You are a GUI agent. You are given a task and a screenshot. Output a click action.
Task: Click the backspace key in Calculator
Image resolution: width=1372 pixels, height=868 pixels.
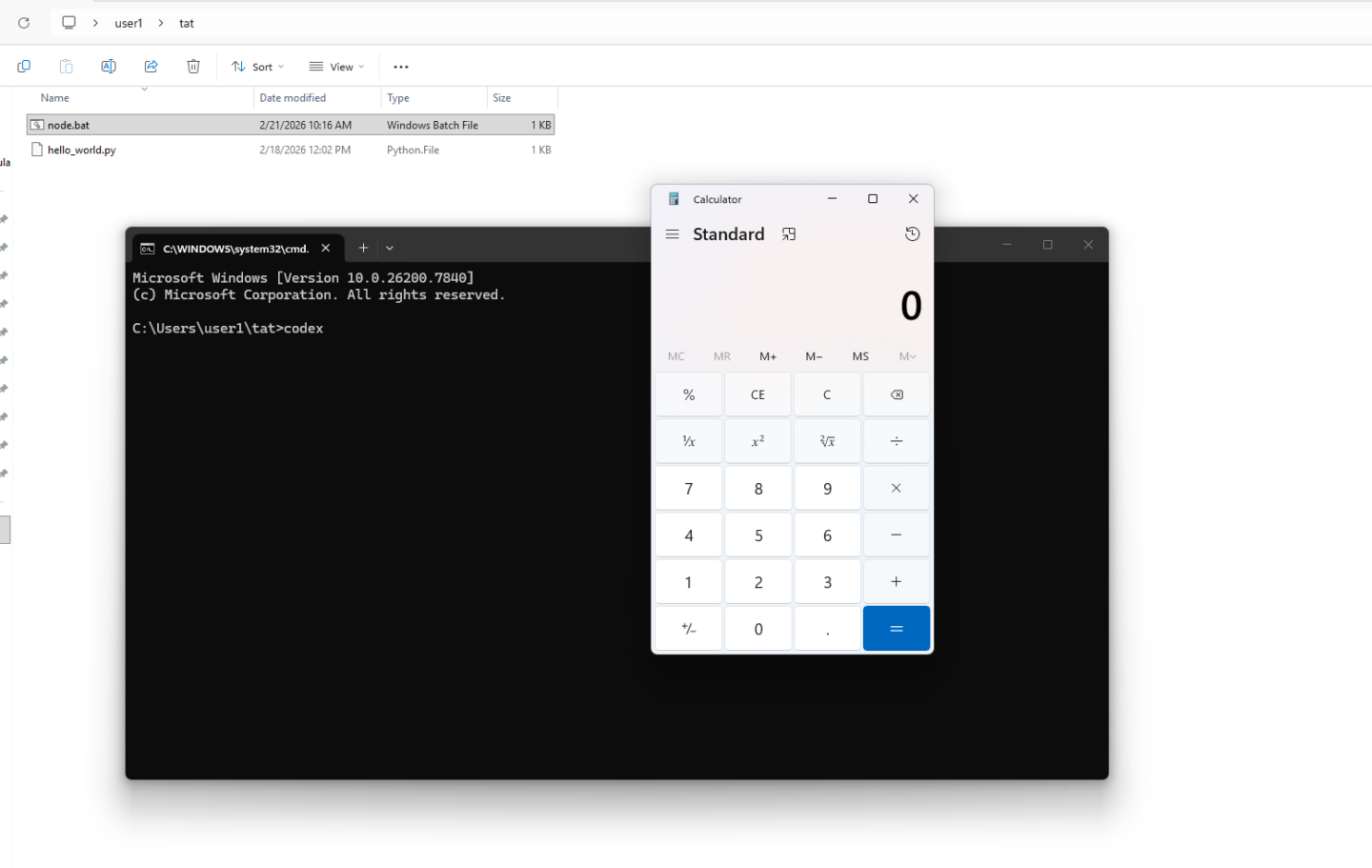click(897, 394)
